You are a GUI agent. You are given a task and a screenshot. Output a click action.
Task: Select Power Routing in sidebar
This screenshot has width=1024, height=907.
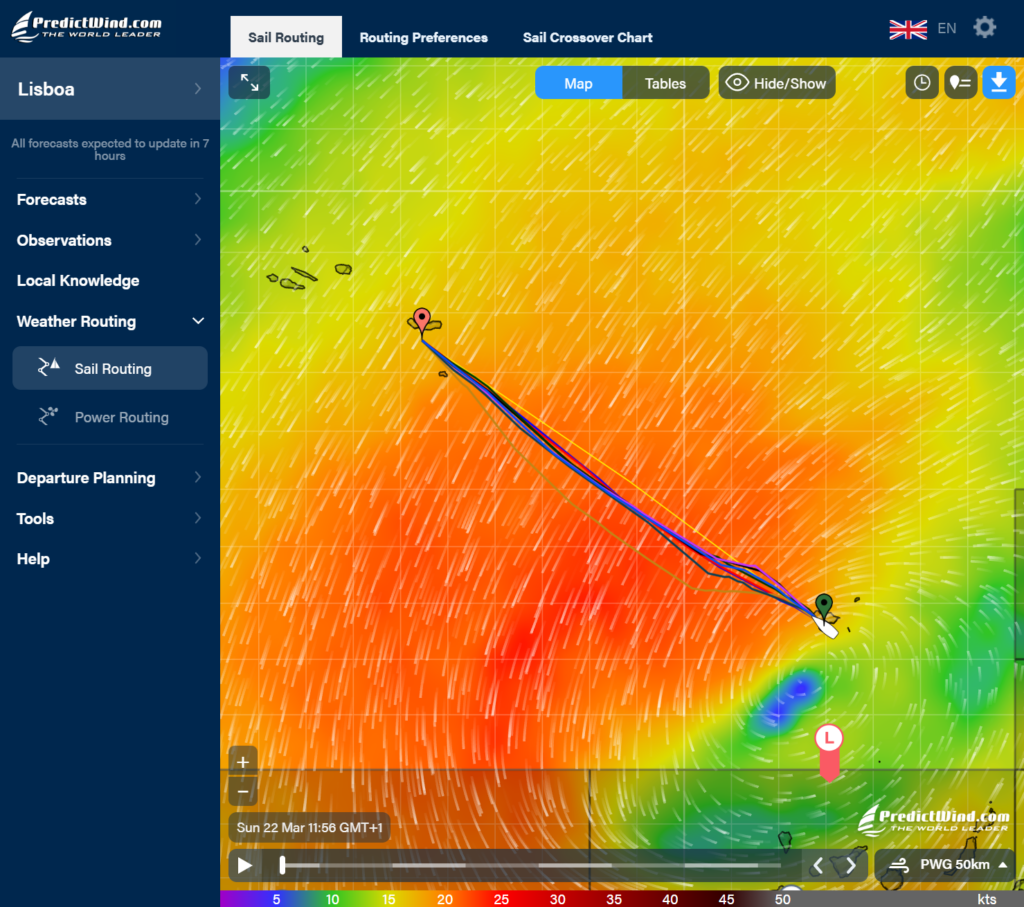point(121,417)
